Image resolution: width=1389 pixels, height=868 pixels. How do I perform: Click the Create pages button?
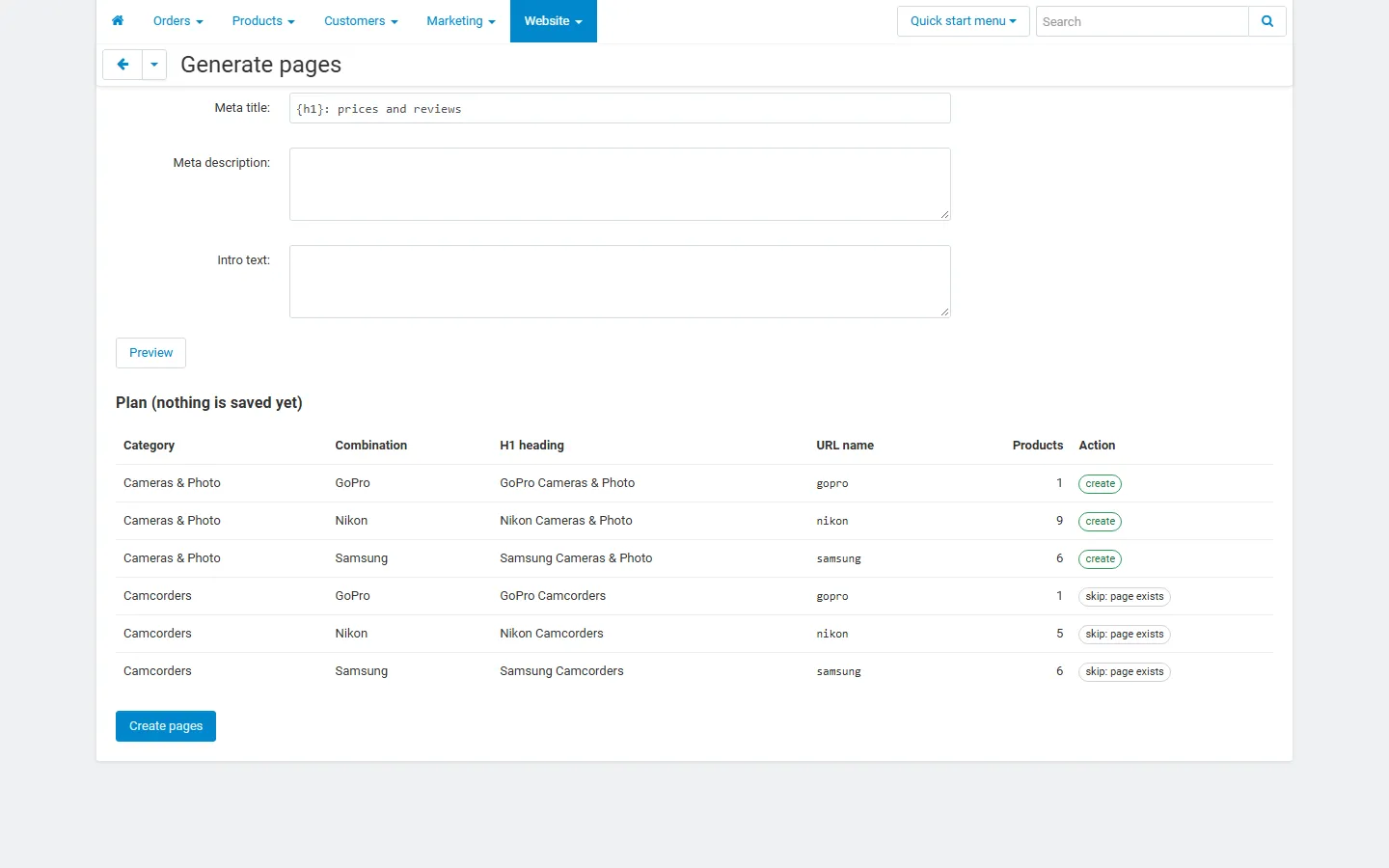[166, 726]
